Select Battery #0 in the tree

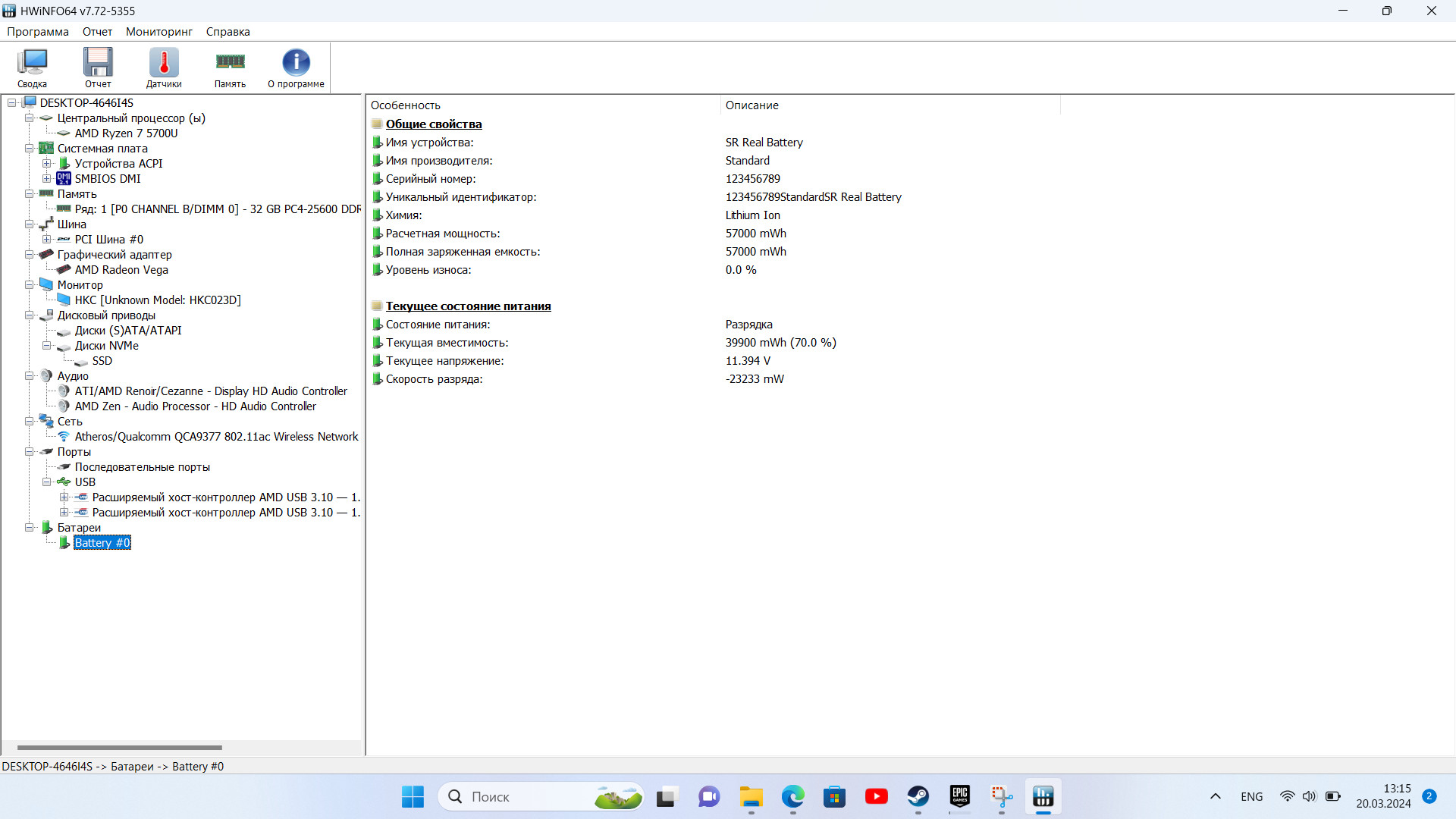pos(102,543)
